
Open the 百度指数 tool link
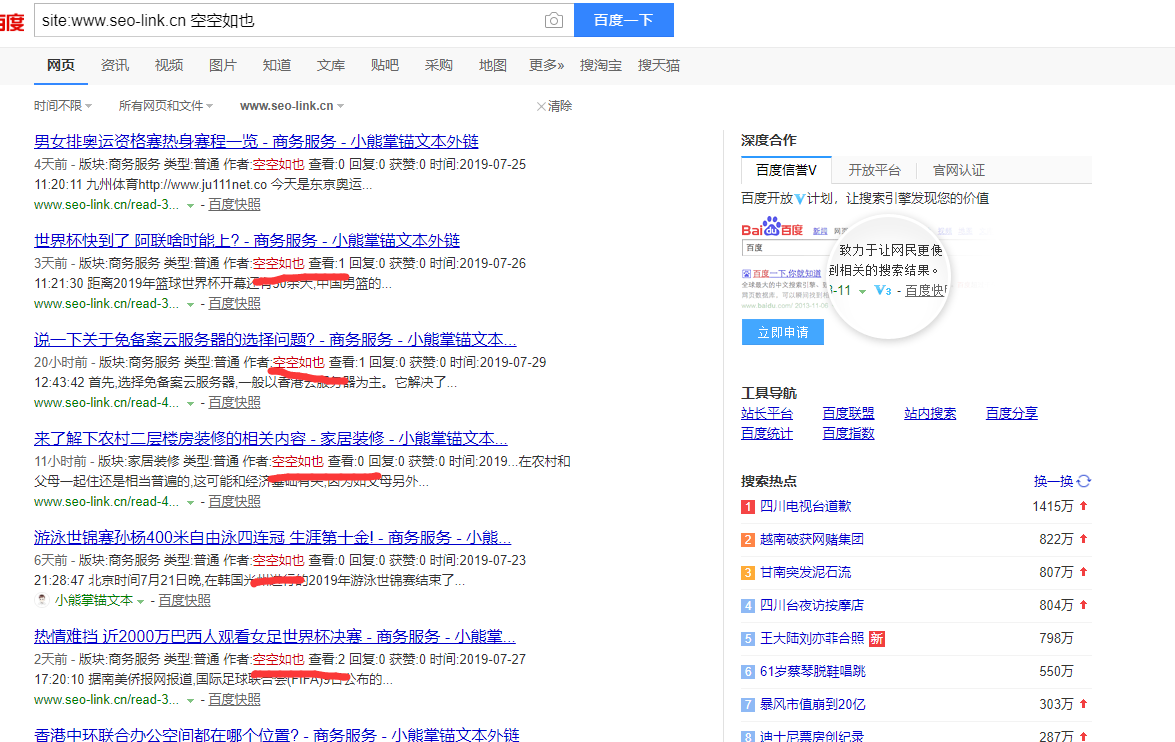tap(848, 433)
